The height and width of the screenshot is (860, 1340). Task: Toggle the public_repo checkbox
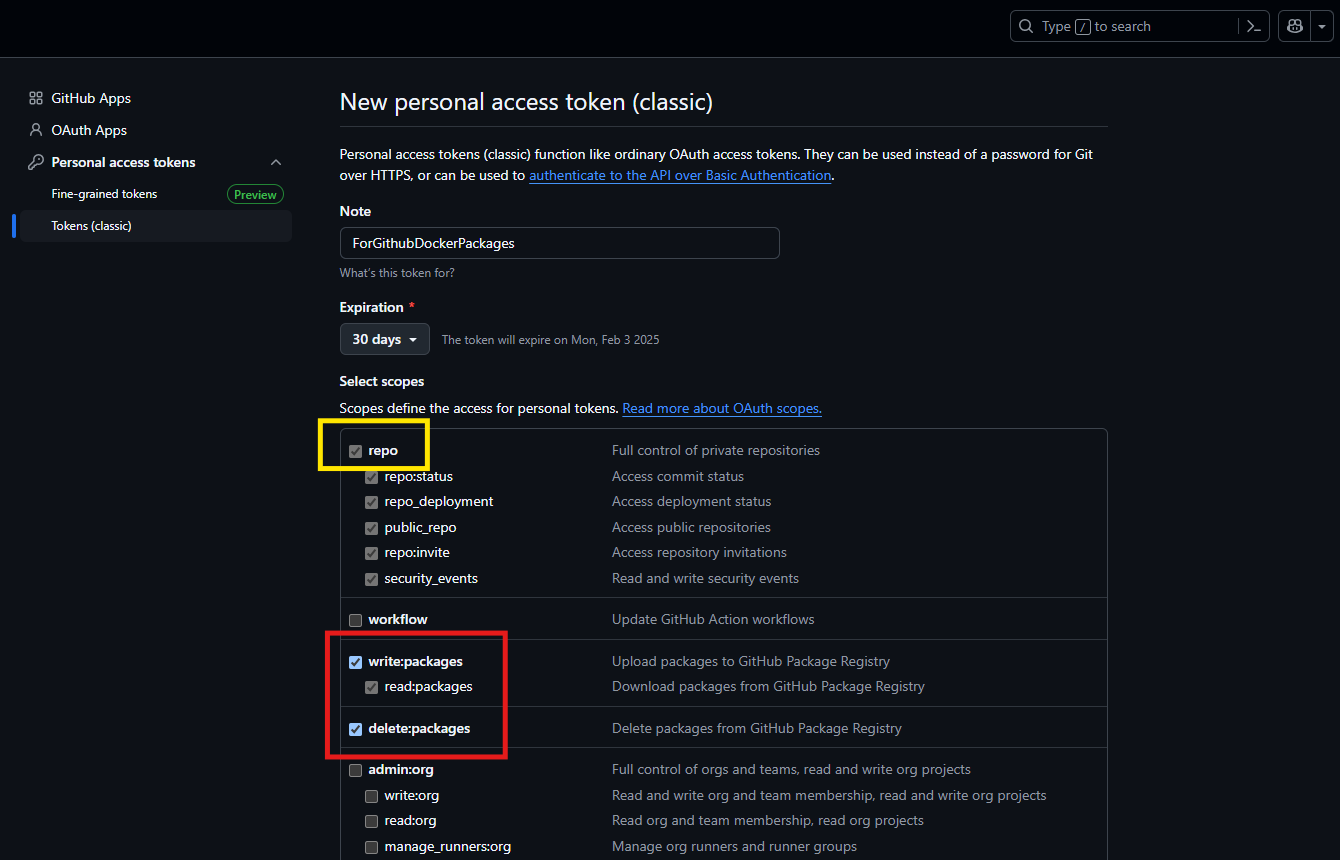371,528
